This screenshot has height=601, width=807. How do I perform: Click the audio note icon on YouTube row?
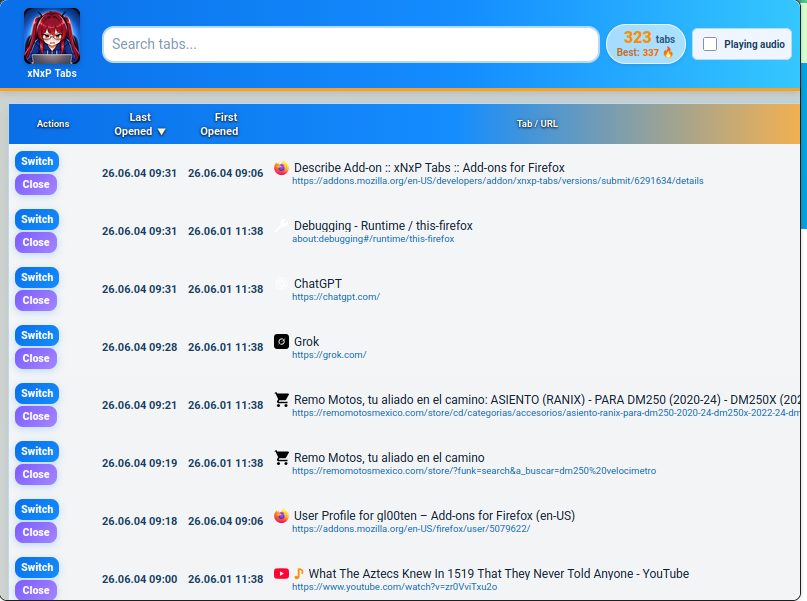coord(299,574)
